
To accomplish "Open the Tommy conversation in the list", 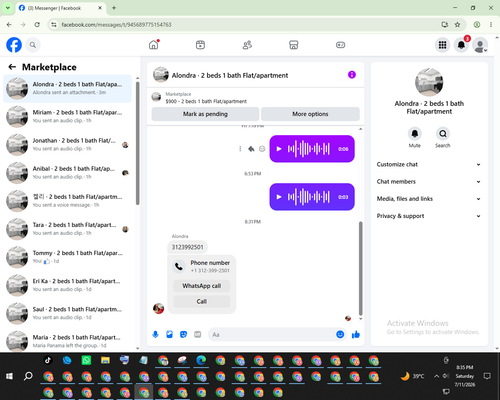I will pyautogui.click(x=67, y=257).
